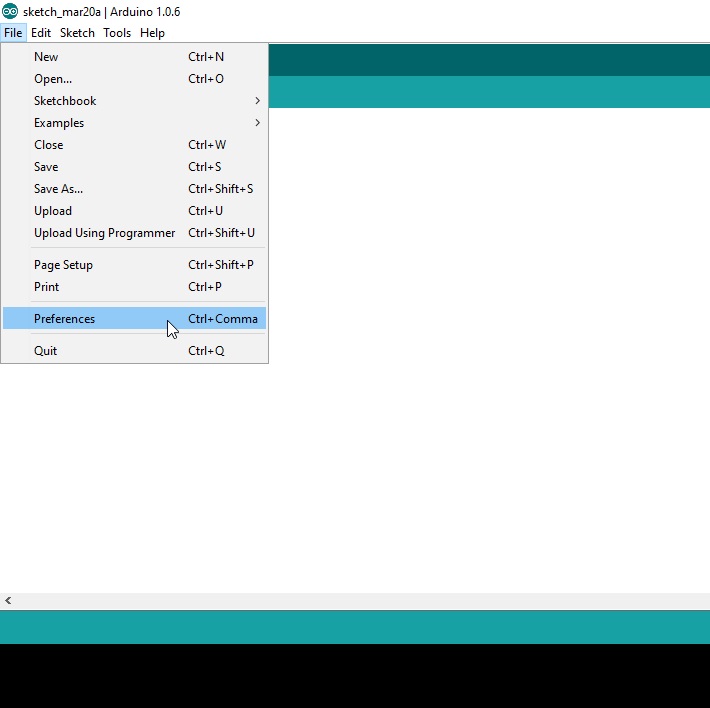Viewport: 710px width, 708px height.
Task: Open the Sketch menu
Action: (77, 33)
